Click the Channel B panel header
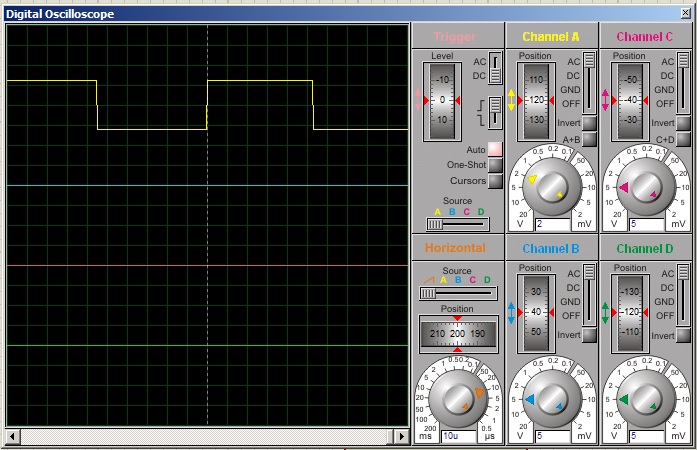697x450 pixels. [551, 249]
